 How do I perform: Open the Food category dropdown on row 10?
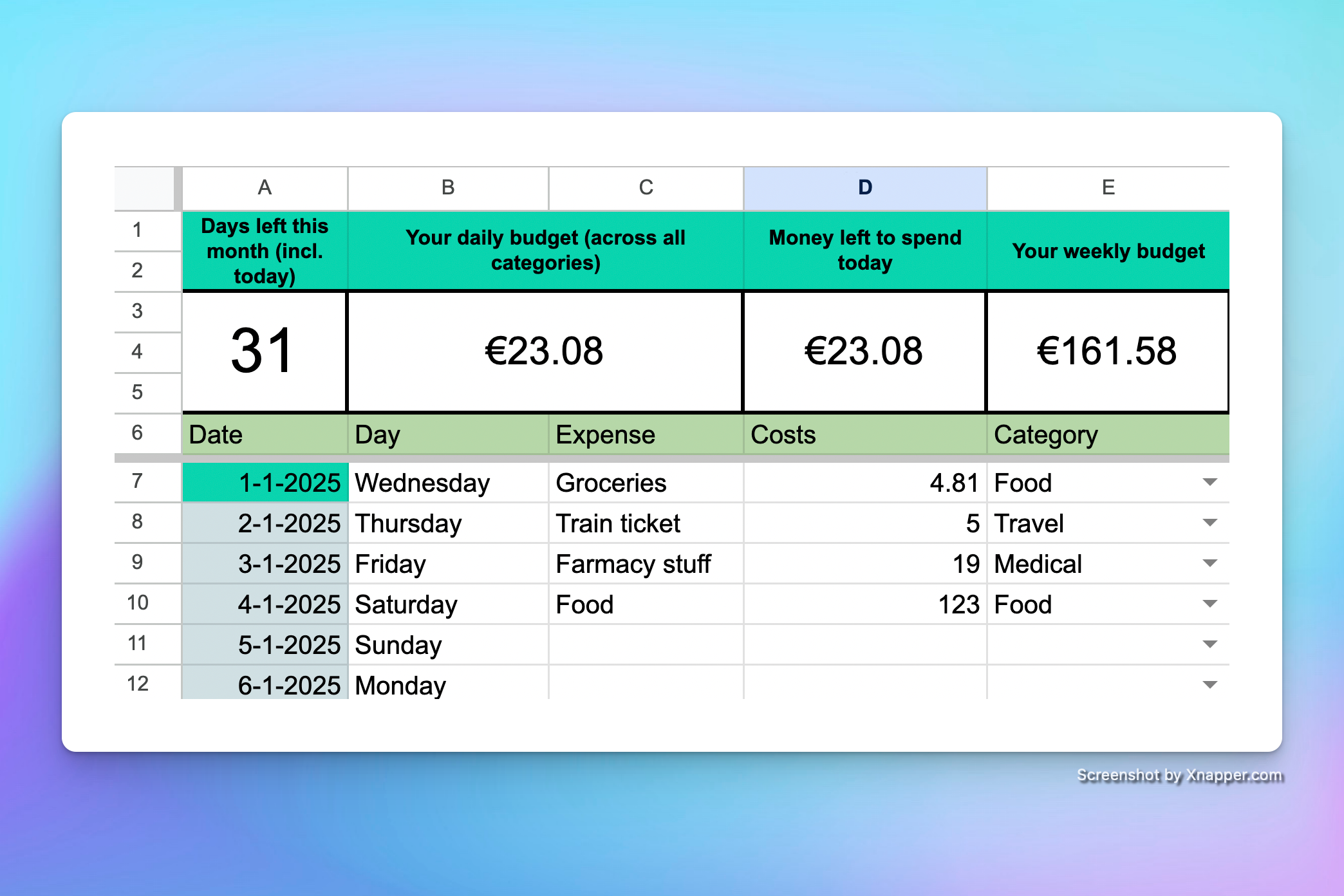[1209, 604]
